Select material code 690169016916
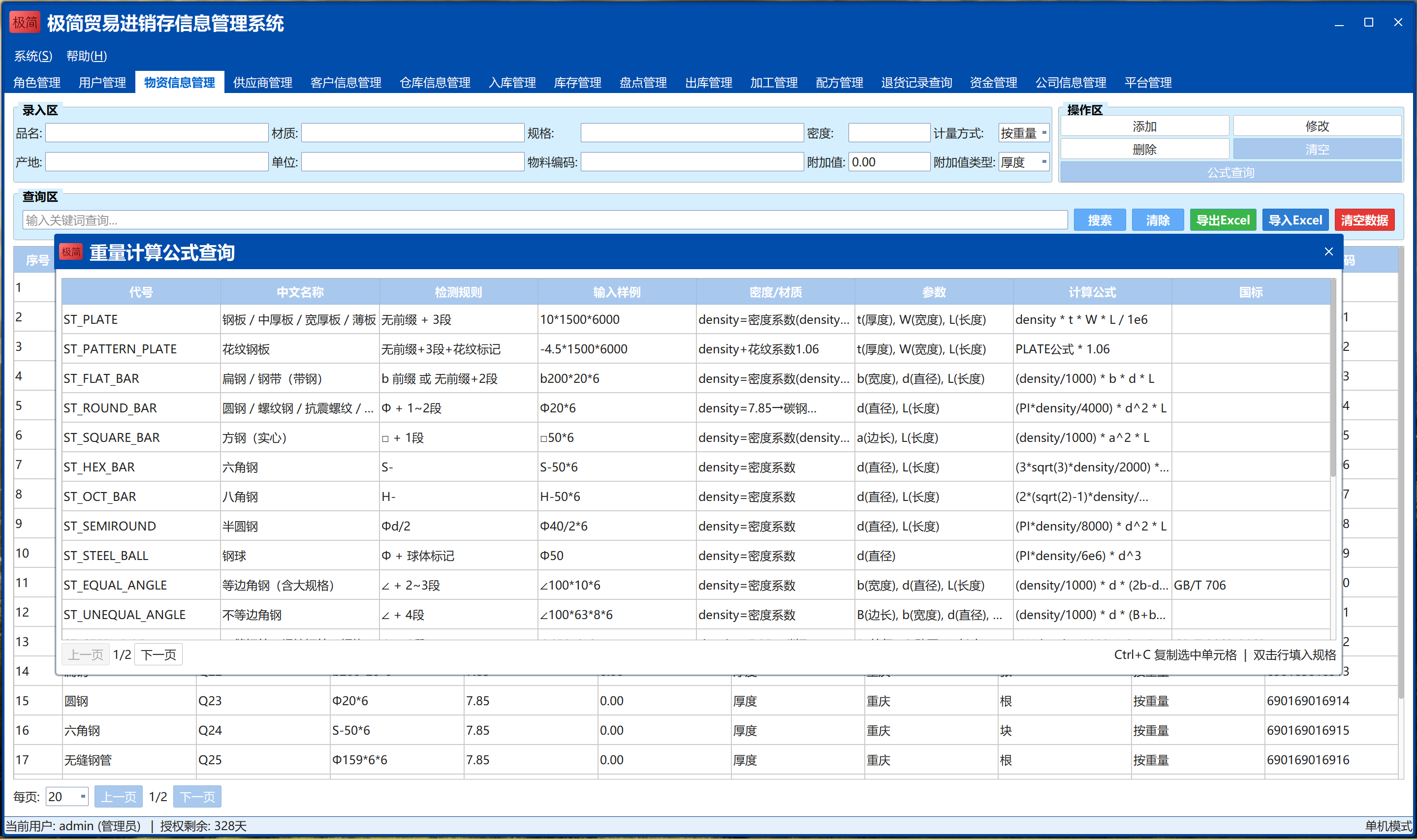 coord(1331,760)
